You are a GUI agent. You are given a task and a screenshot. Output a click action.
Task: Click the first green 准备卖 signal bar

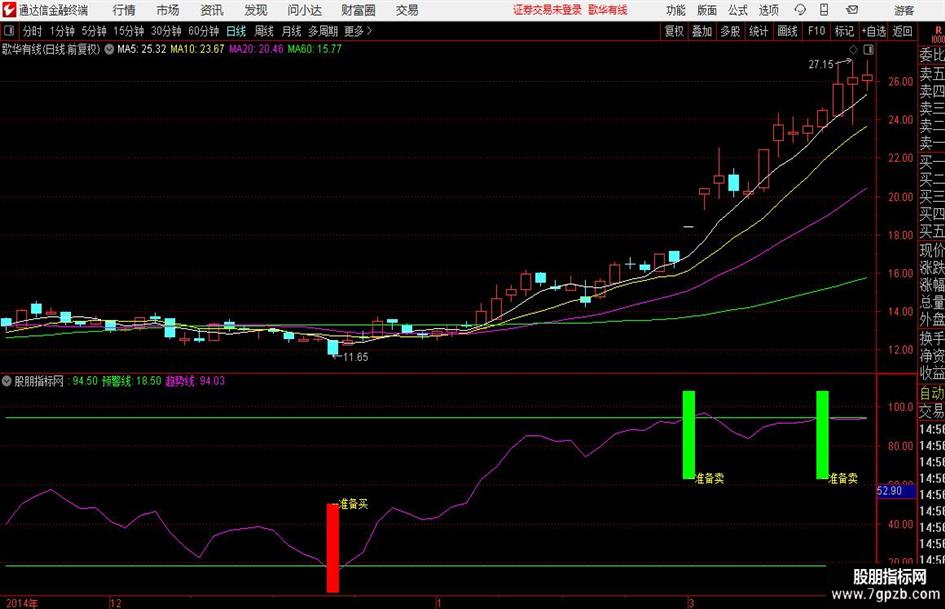tap(688, 435)
